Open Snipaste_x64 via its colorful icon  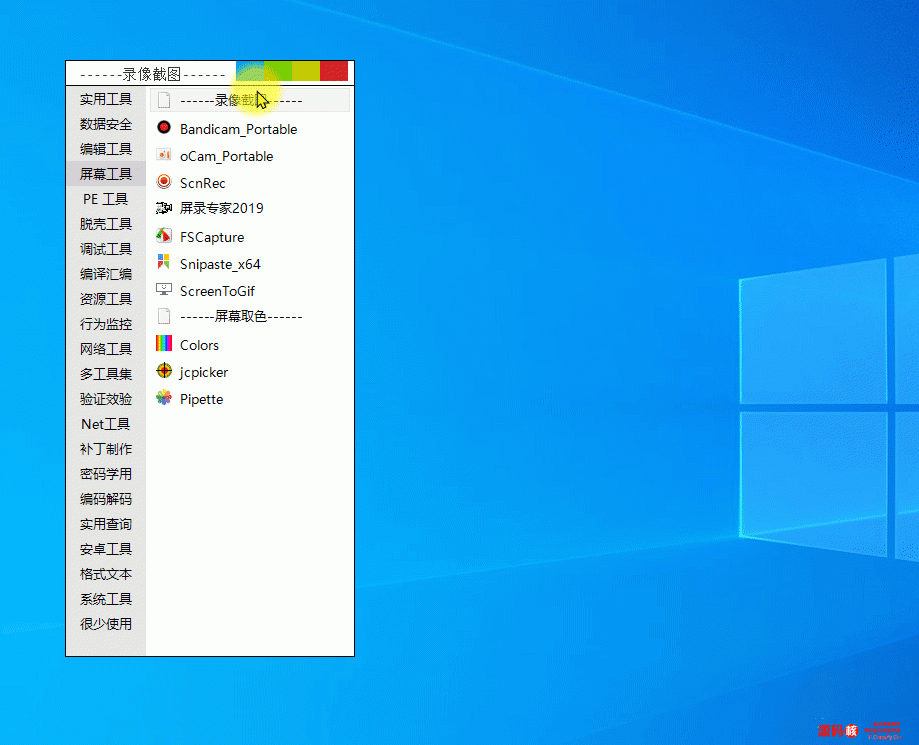(164, 262)
